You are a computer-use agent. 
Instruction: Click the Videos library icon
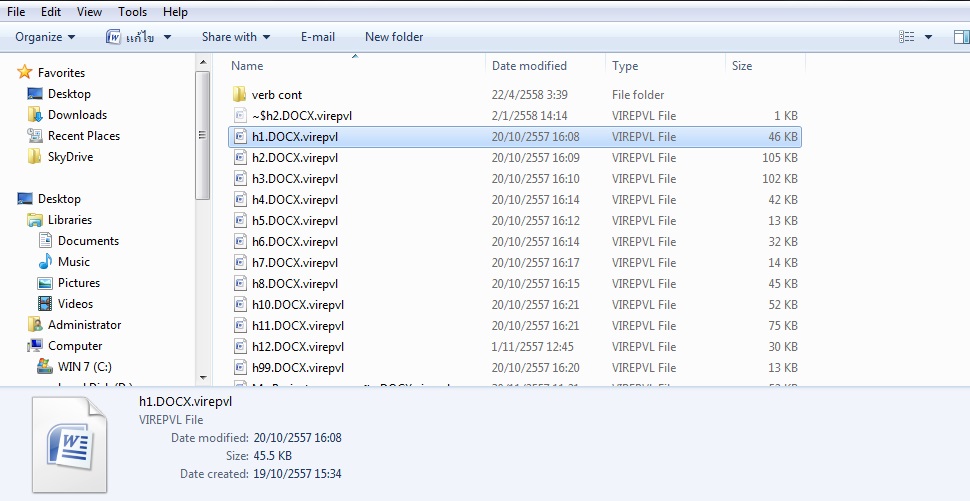point(45,304)
